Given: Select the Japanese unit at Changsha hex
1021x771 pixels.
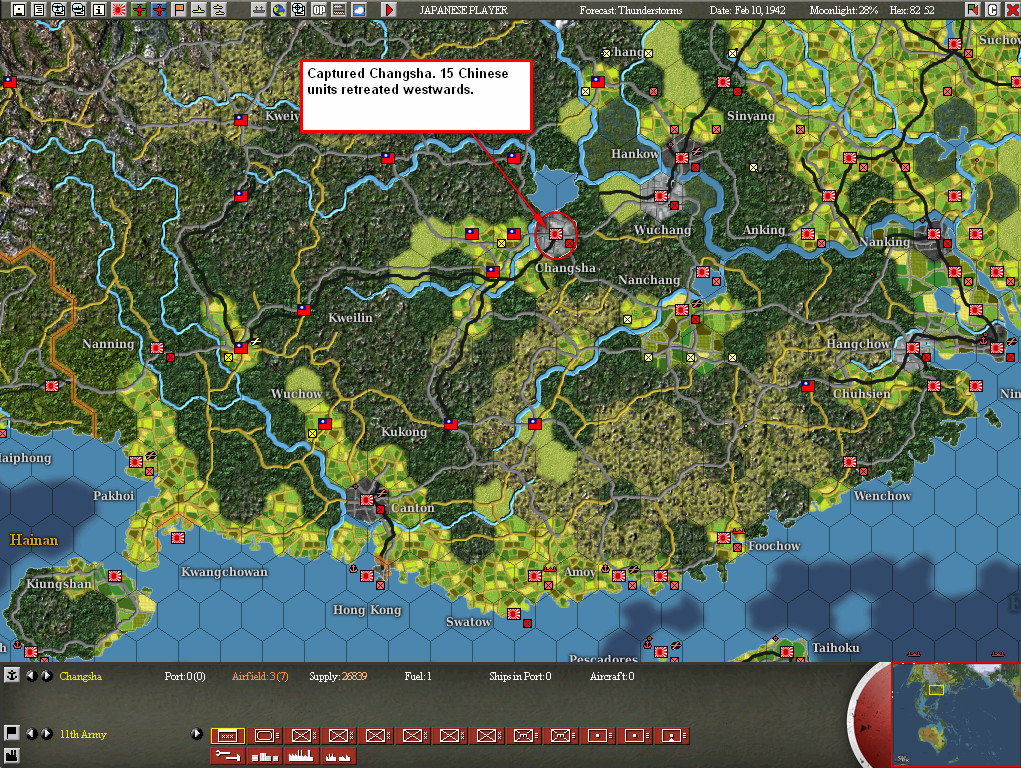Looking at the screenshot, I should [x=555, y=234].
